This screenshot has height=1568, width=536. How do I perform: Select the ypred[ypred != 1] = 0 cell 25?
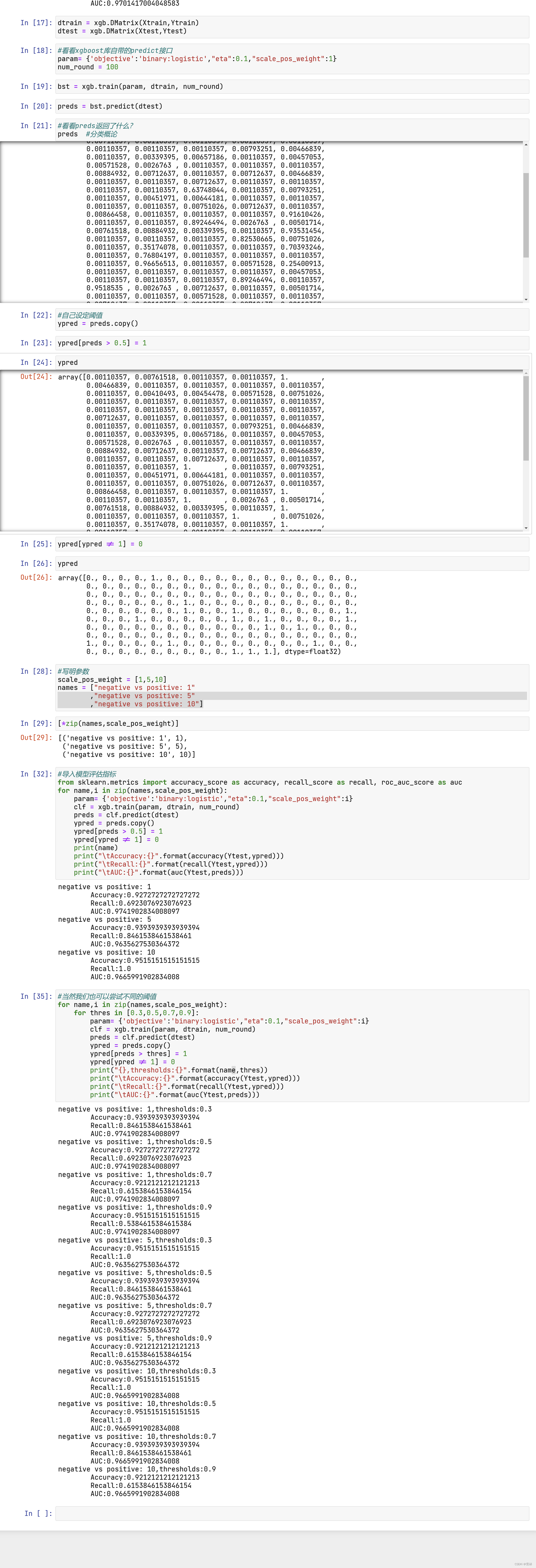[x=292, y=544]
